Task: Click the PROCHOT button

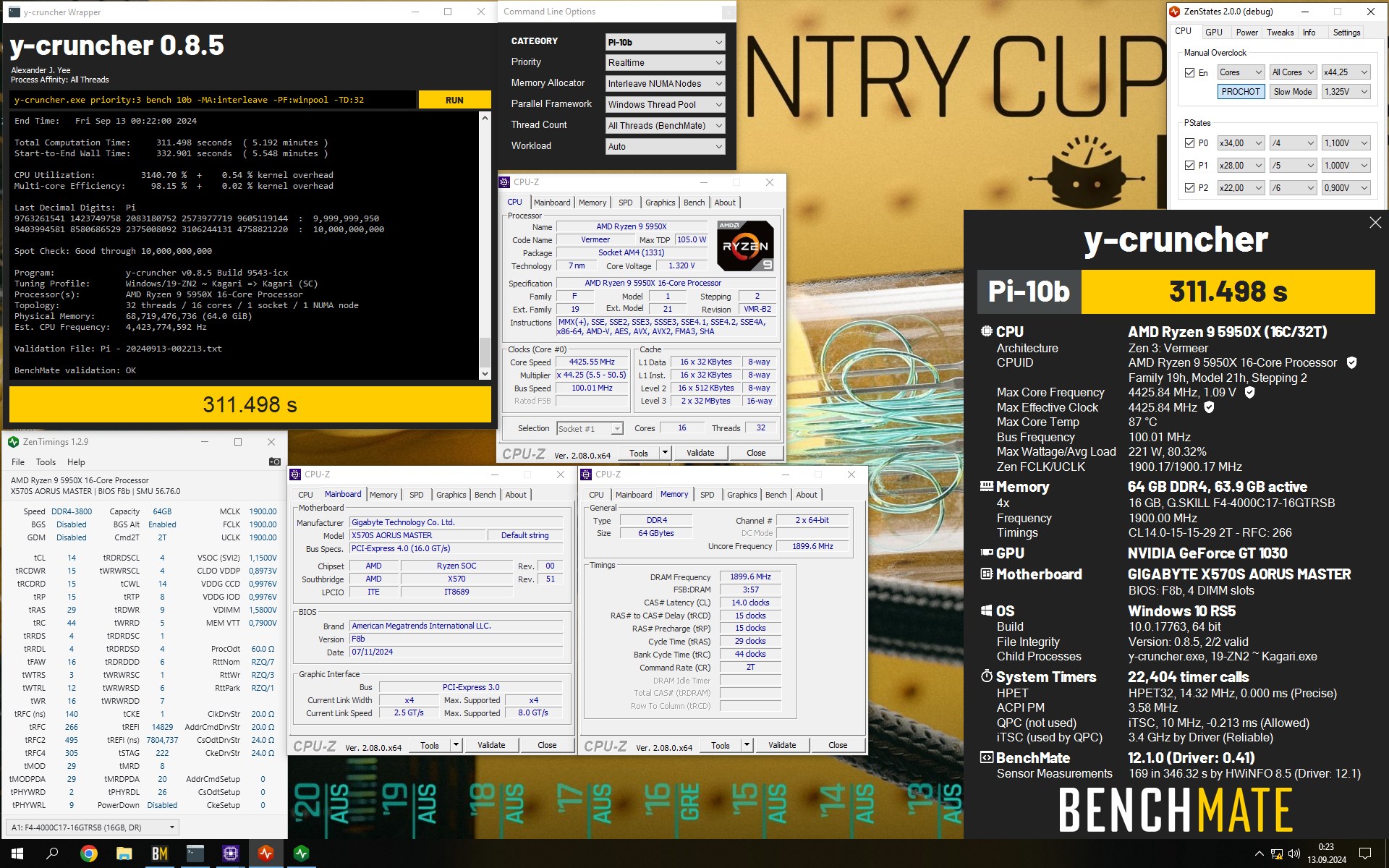Action: [x=1241, y=92]
